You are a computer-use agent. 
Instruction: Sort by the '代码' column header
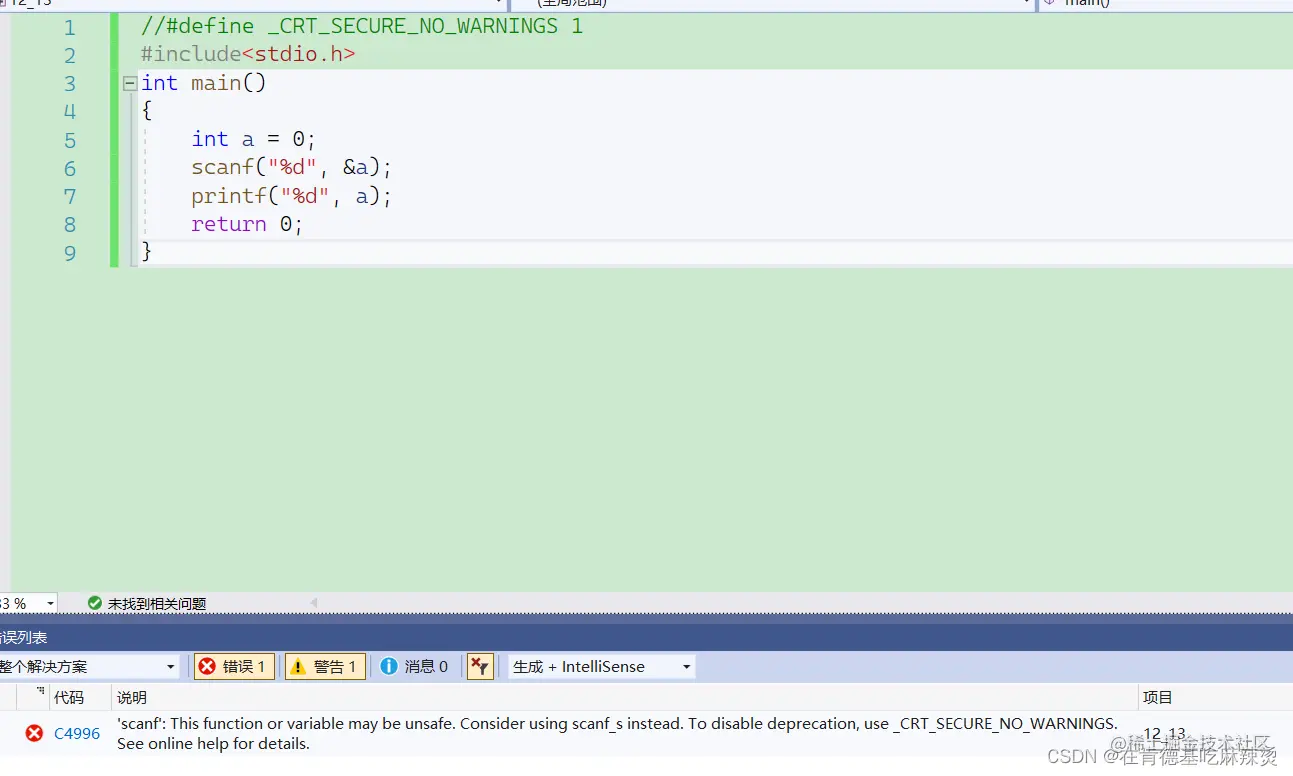click(69, 697)
